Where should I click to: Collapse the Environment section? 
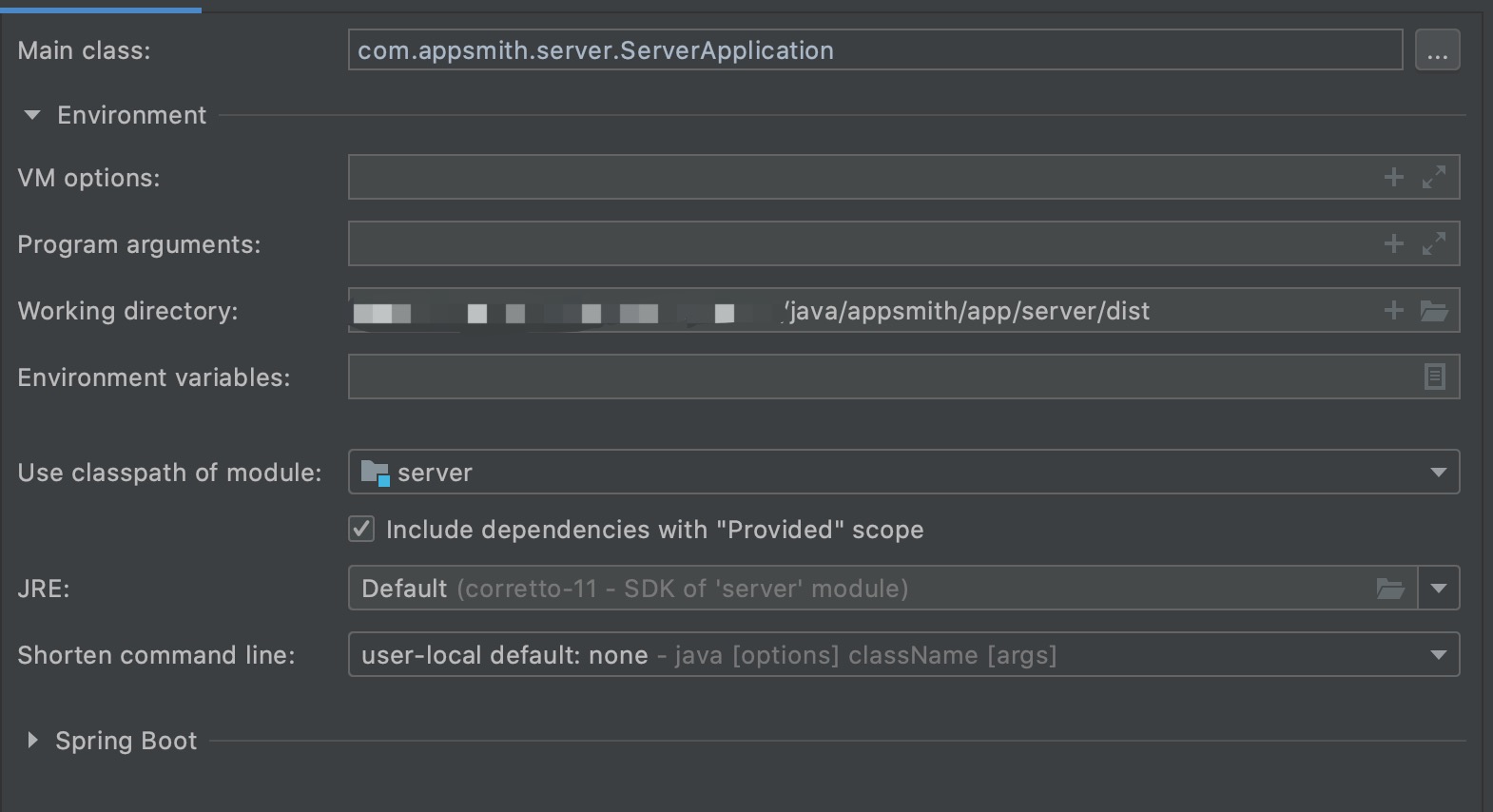(x=32, y=115)
